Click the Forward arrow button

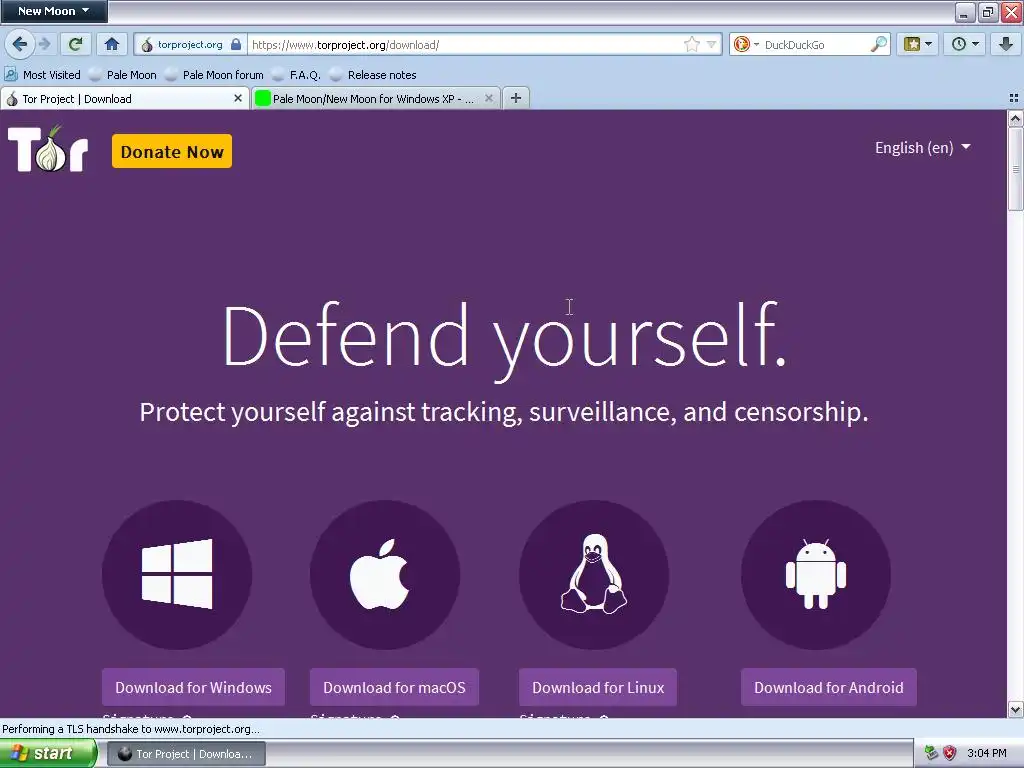click(44, 44)
